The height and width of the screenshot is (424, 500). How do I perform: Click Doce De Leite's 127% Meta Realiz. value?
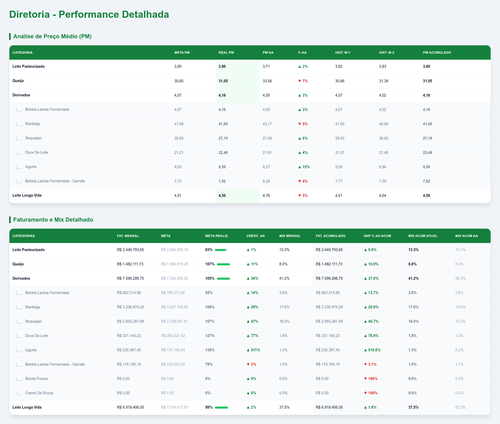[210, 336]
